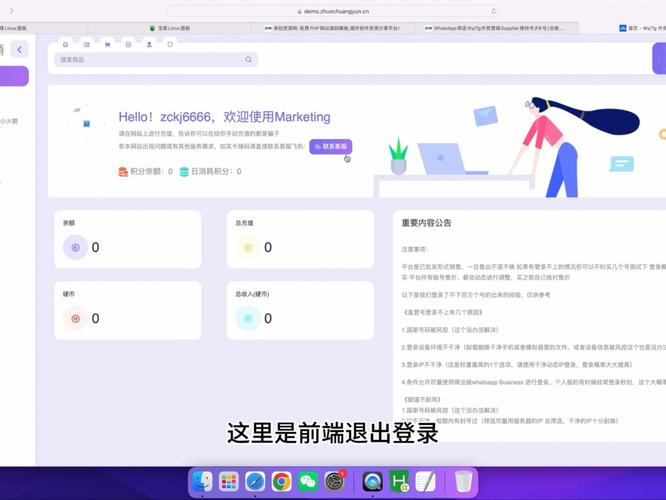Click the home icon in top toolbar
666x500 pixels.
(x=65, y=44)
